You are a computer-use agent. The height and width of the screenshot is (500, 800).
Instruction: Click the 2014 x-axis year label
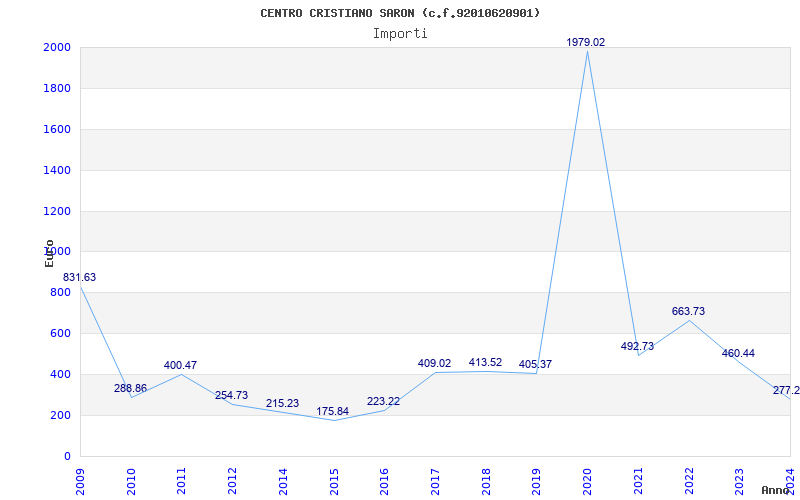[283, 481]
